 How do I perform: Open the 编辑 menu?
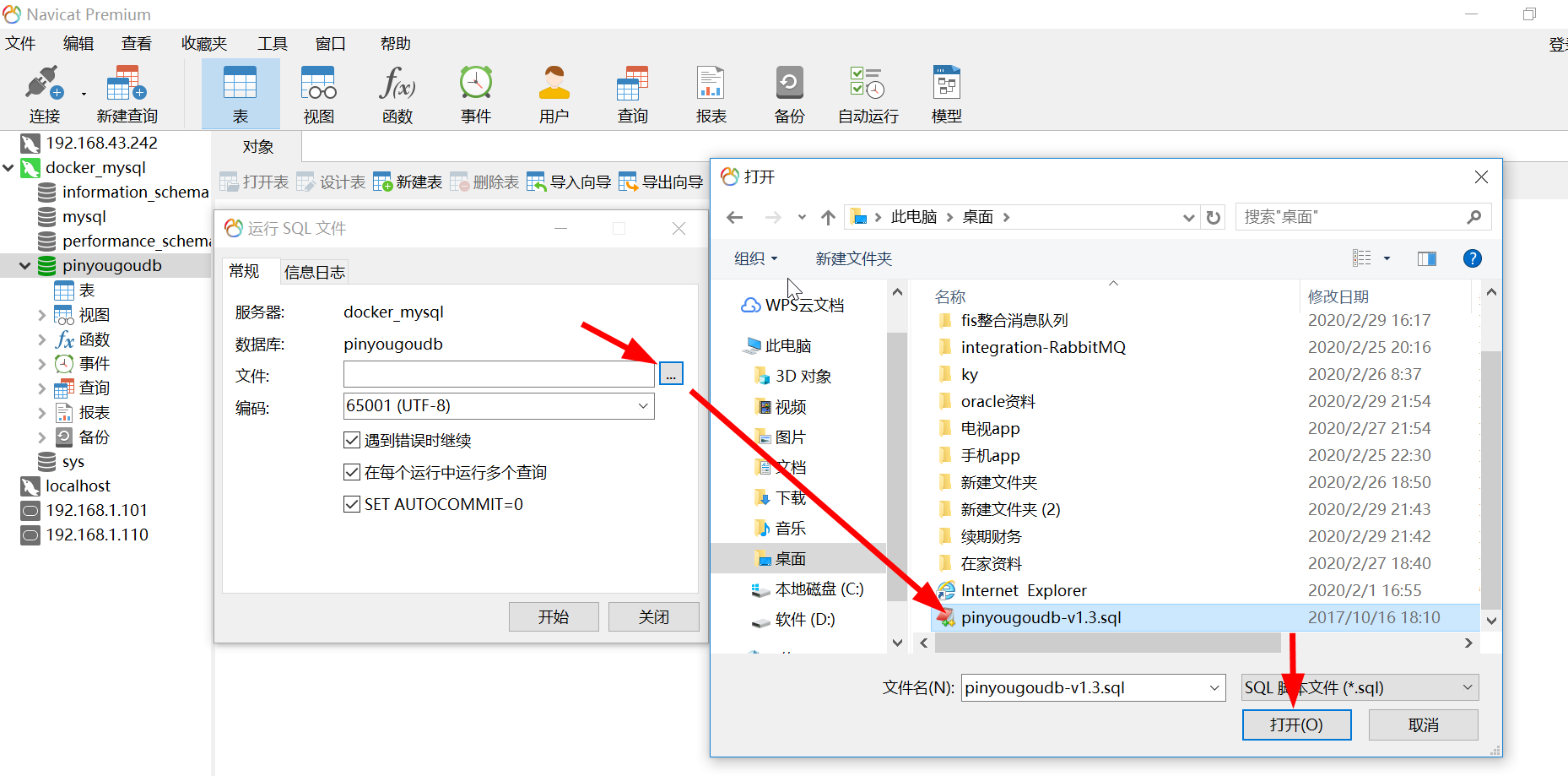78,44
